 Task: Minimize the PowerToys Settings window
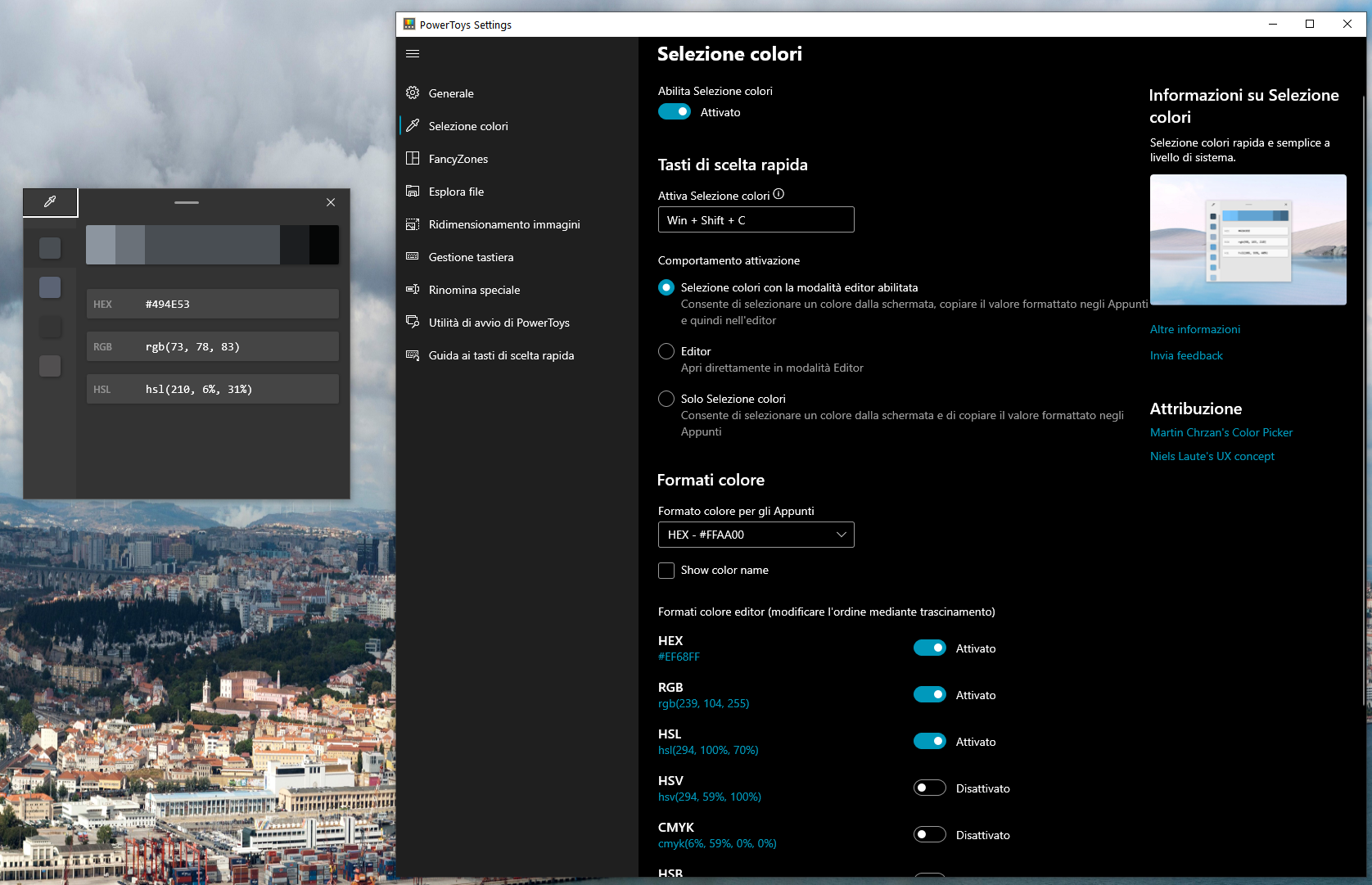(1273, 24)
